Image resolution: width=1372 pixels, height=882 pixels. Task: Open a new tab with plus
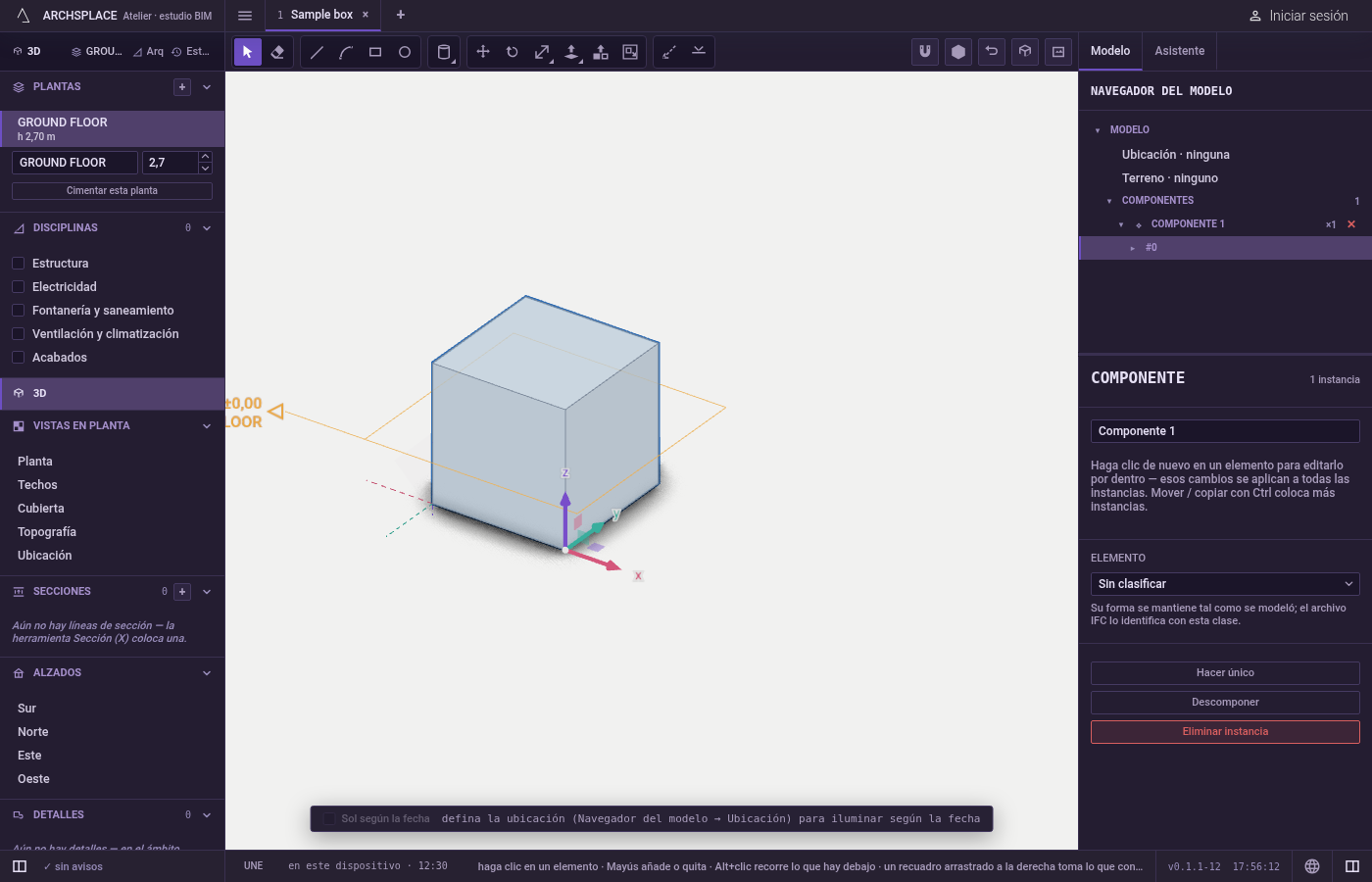[x=400, y=15]
